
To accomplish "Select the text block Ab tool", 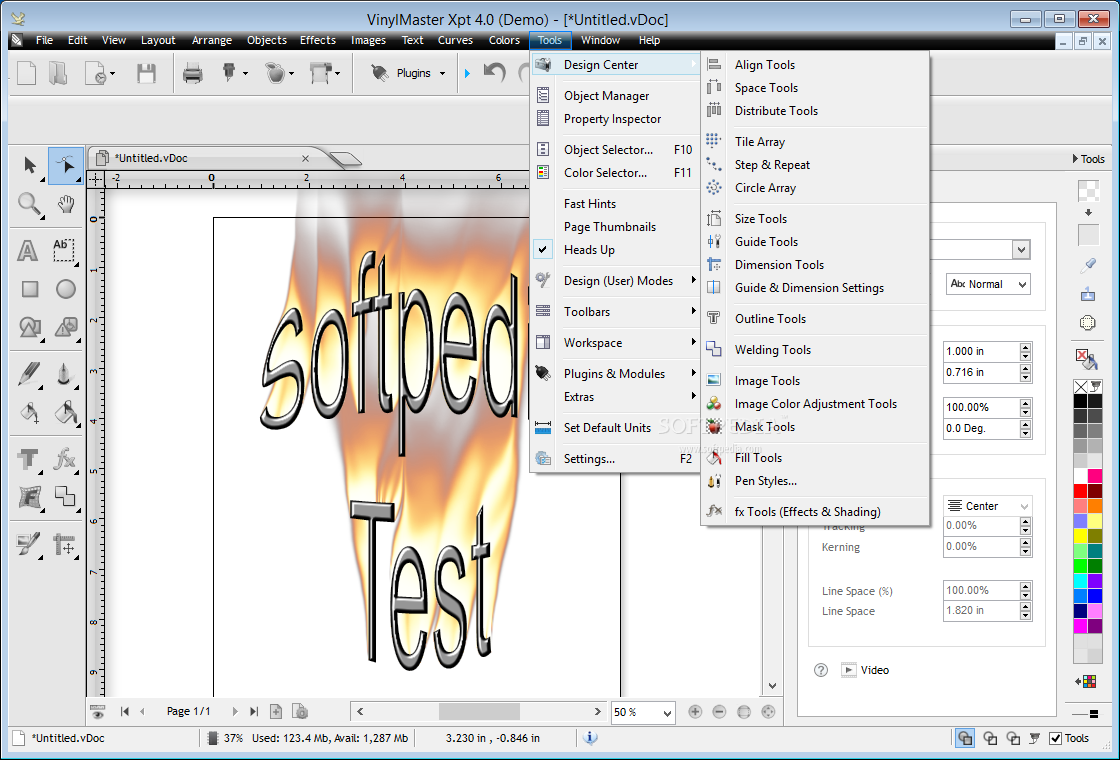I will 64,251.
